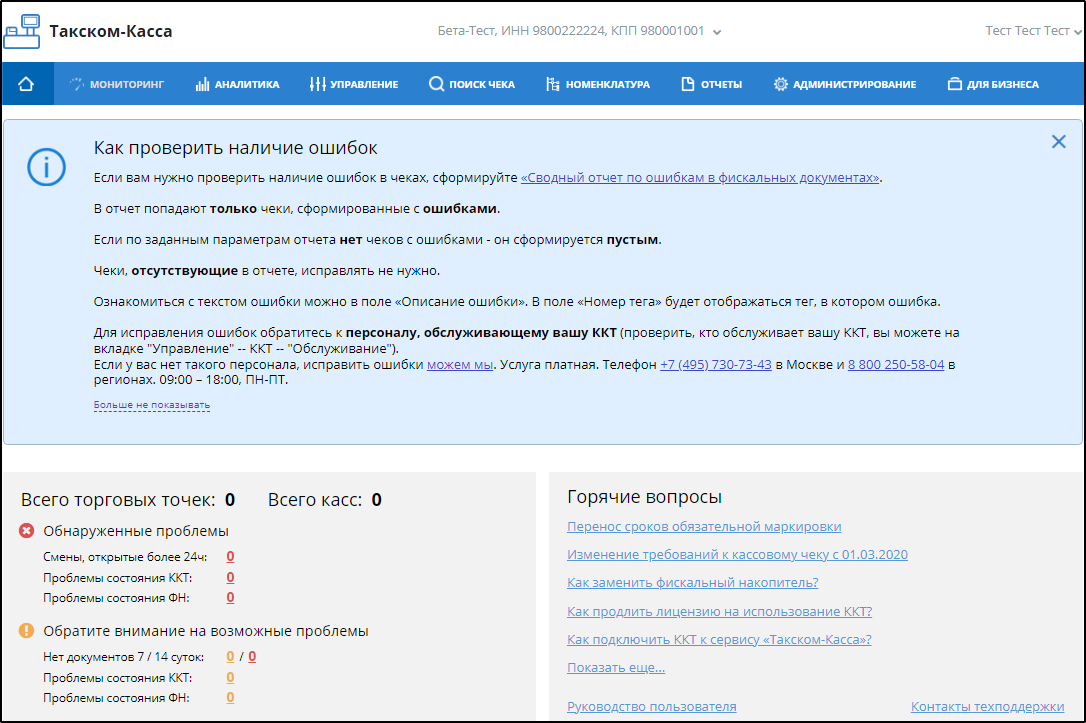
Task: Click «Больше не показывать» link
Action: [152, 404]
